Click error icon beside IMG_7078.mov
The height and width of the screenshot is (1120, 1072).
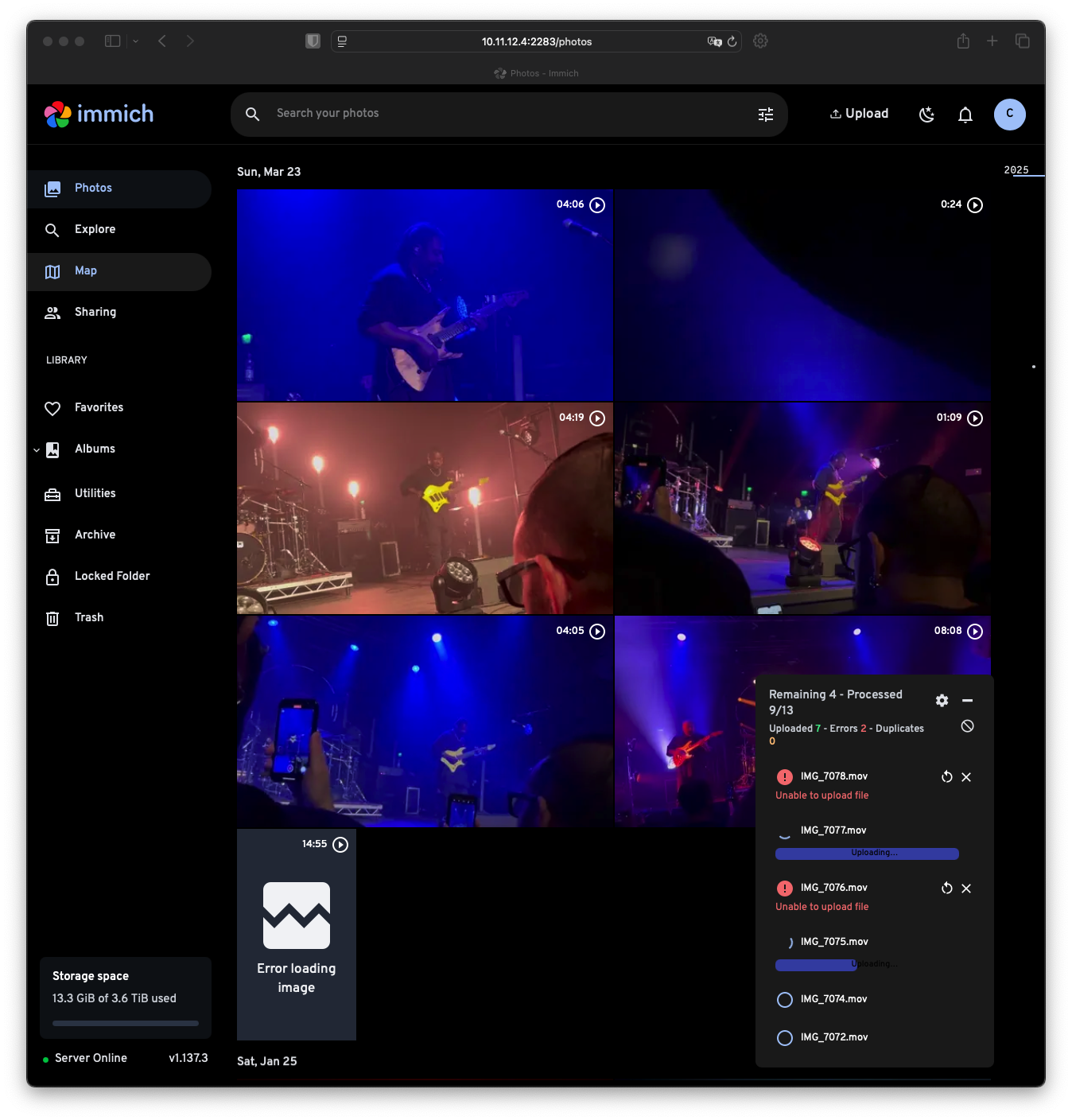pyautogui.click(x=785, y=777)
